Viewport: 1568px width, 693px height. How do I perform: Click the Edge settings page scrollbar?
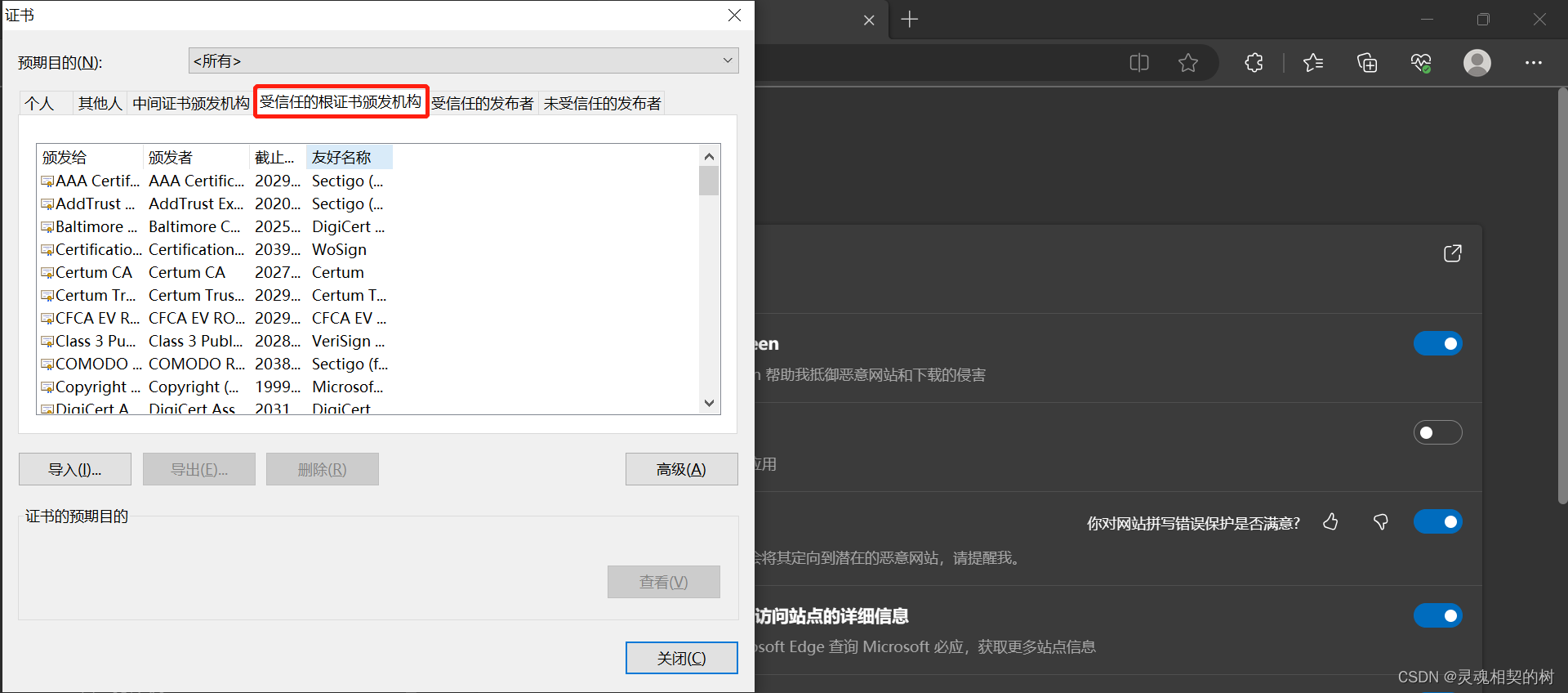click(1562, 294)
